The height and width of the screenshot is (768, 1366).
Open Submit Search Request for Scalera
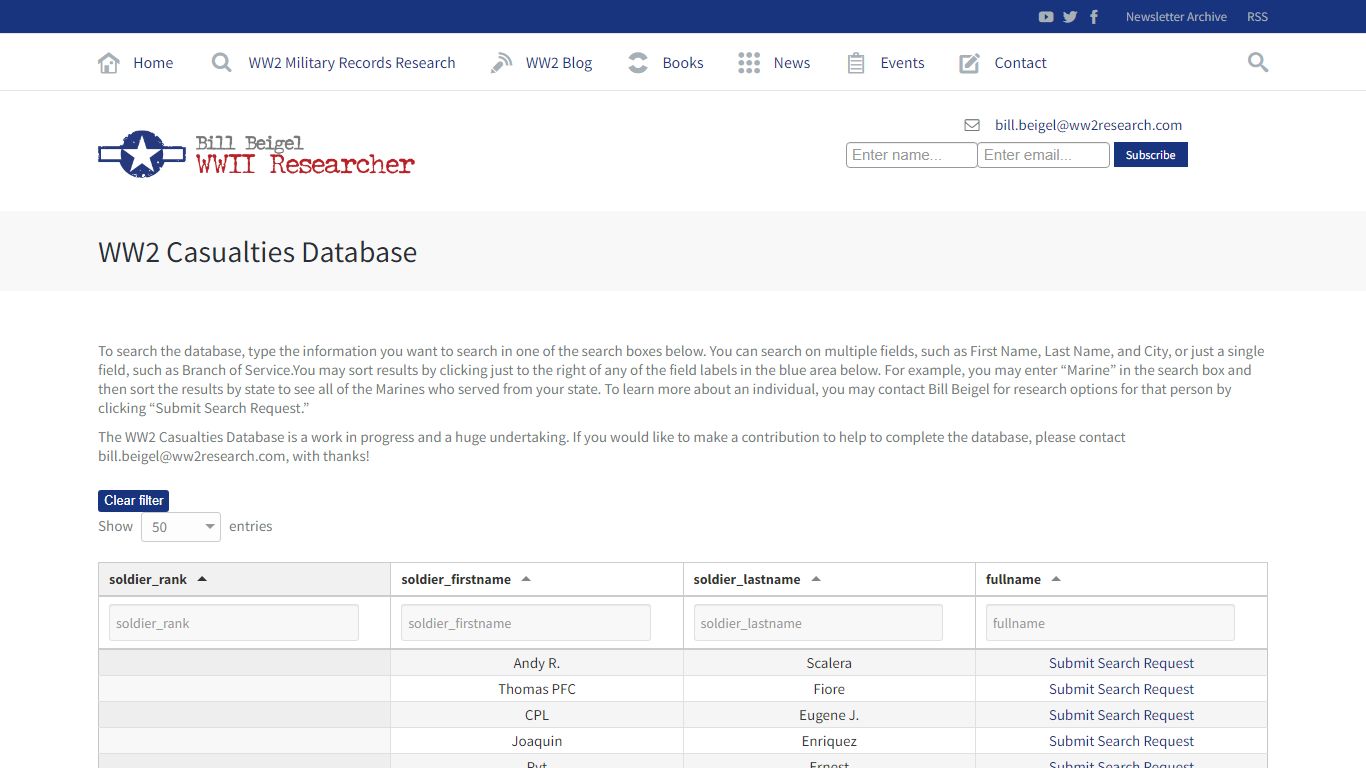click(1121, 663)
